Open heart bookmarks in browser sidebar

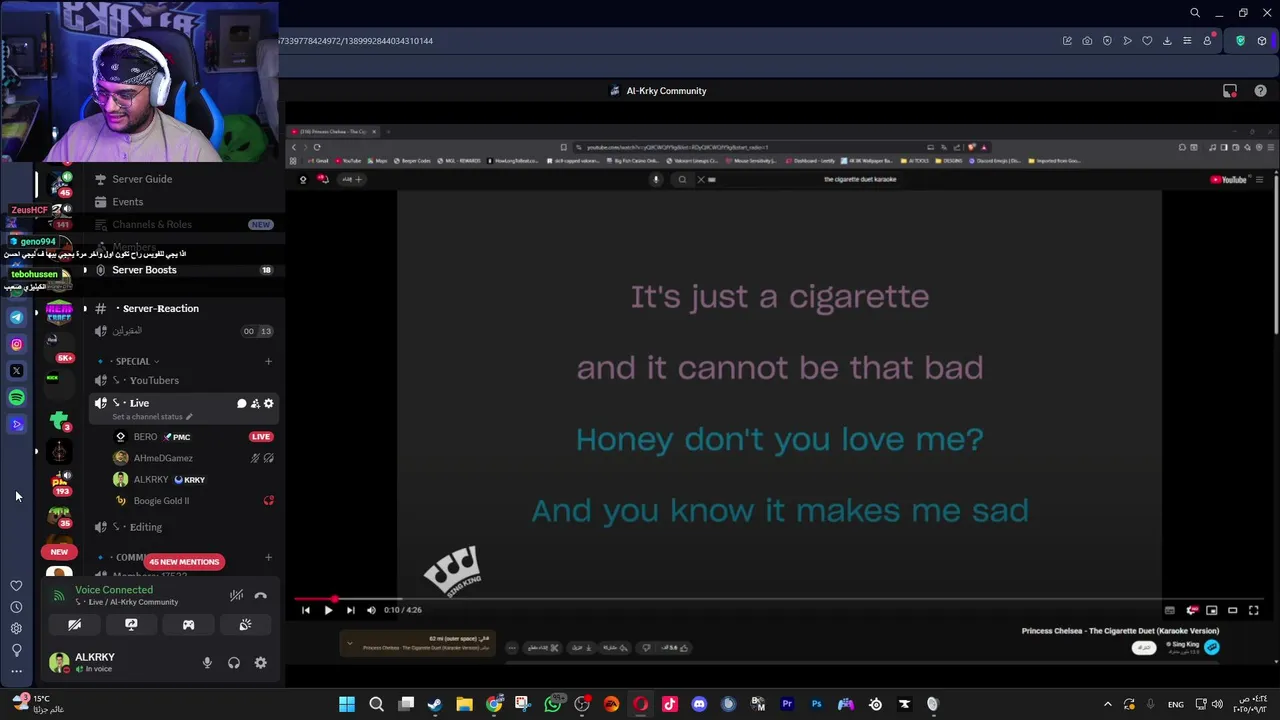(x=16, y=586)
